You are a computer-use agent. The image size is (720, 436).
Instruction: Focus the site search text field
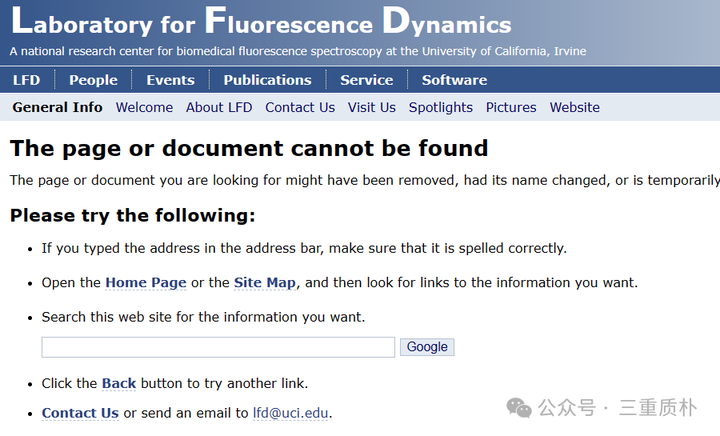pyautogui.click(x=218, y=347)
